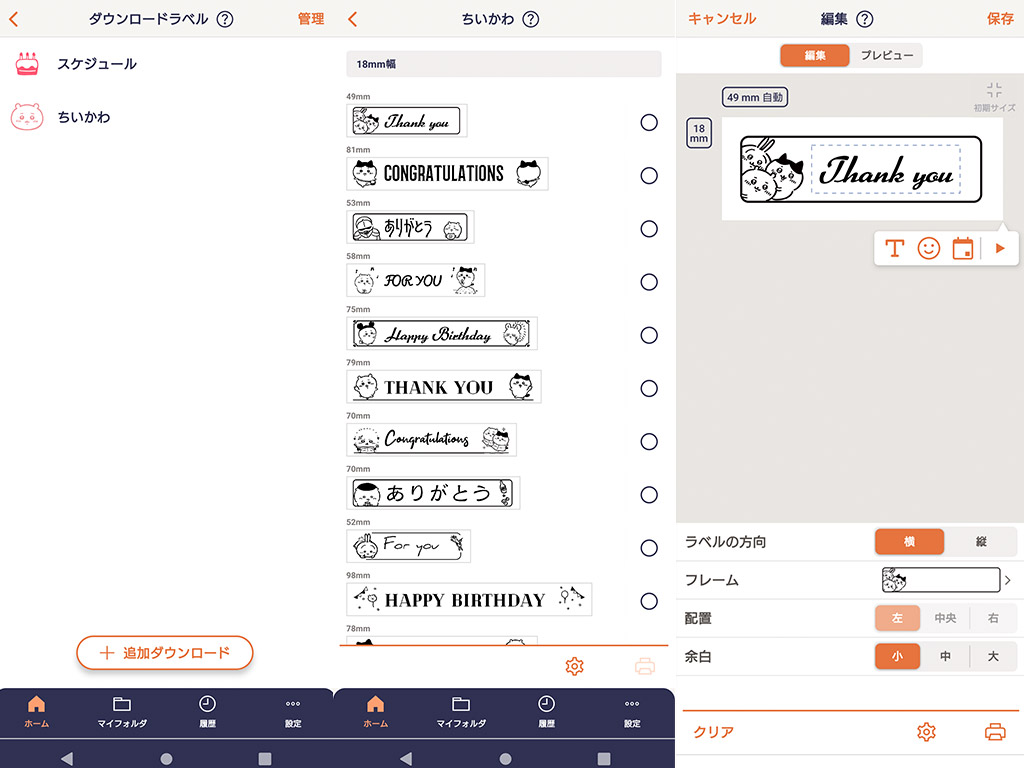This screenshot has height=768, width=1024.
Task: Open 履歴 clock tab in middle screen
Action: (546, 711)
